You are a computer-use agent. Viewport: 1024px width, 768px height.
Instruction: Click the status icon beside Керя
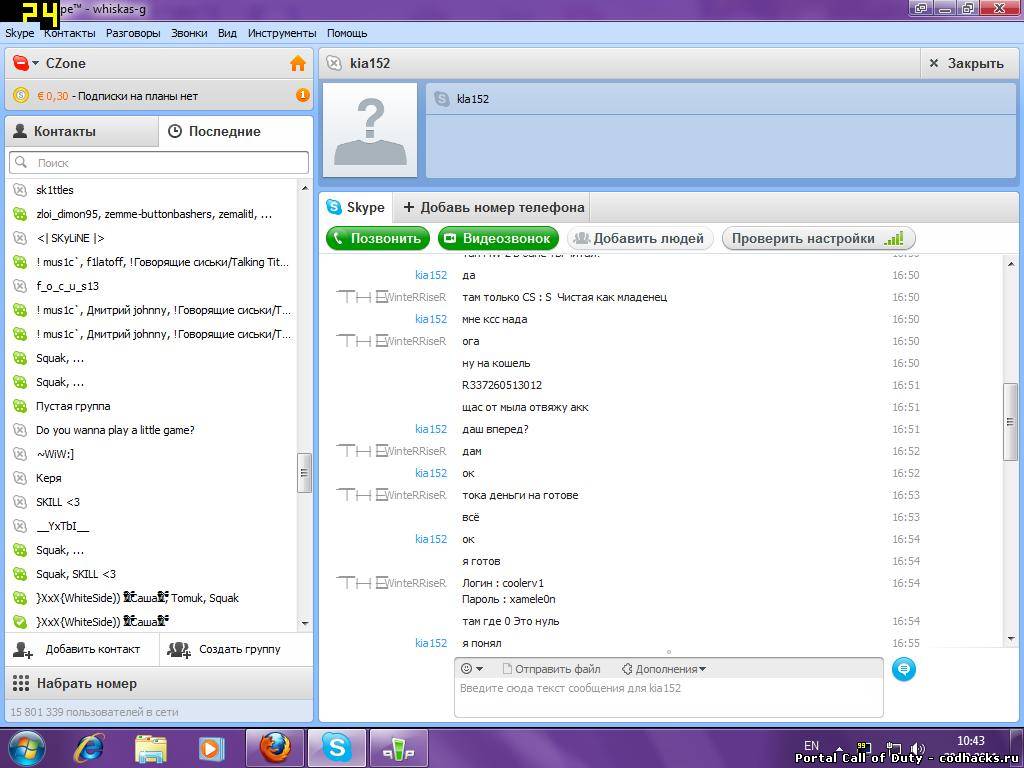[x=20, y=478]
